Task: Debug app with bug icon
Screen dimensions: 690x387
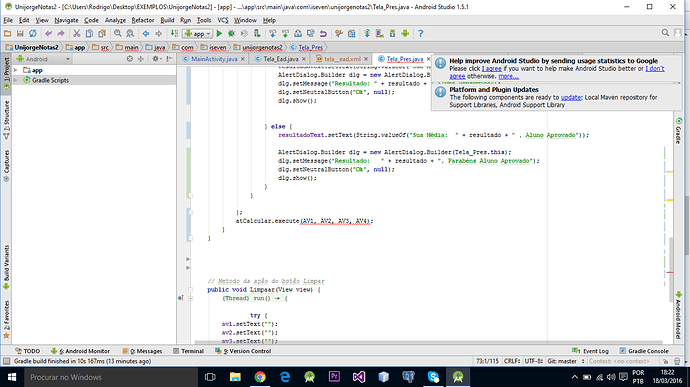Action: click(x=231, y=33)
